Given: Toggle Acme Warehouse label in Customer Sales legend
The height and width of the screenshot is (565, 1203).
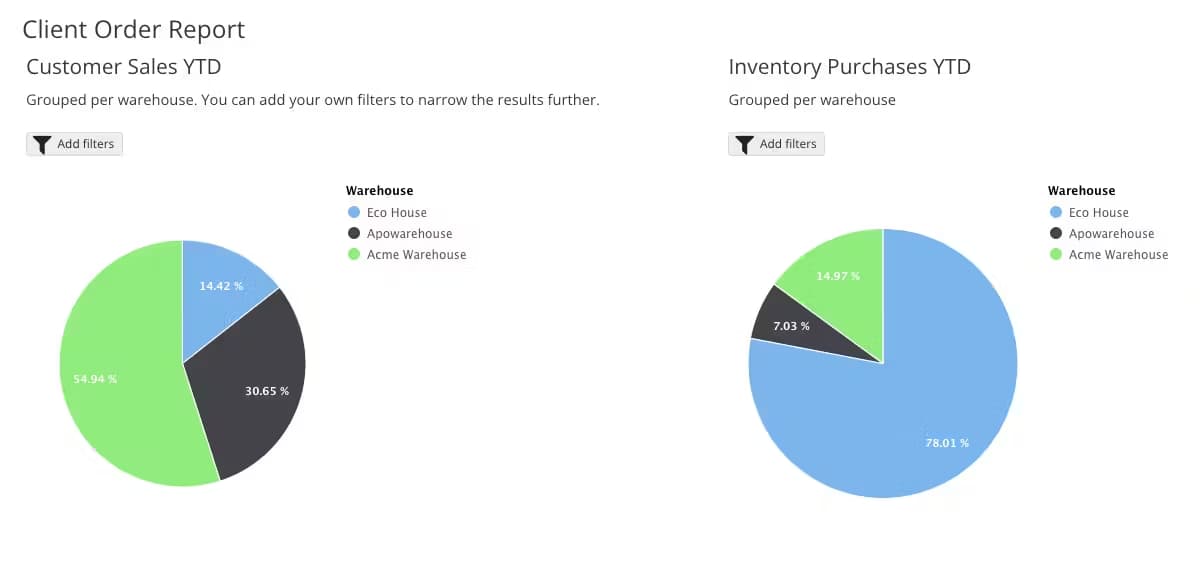Looking at the screenshot, I should [x=416, y=255].
